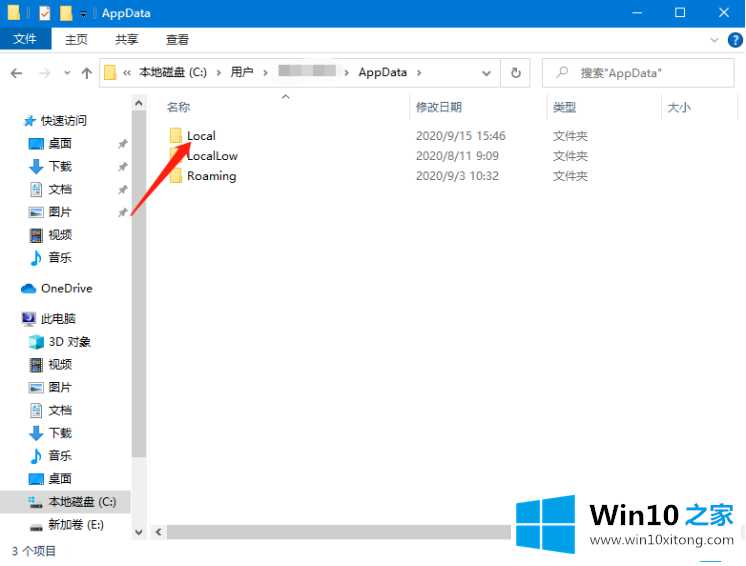Click the navigation pane vertical scrollbar
Viewport: 746px width, 566px height.
tap(138, 300)
